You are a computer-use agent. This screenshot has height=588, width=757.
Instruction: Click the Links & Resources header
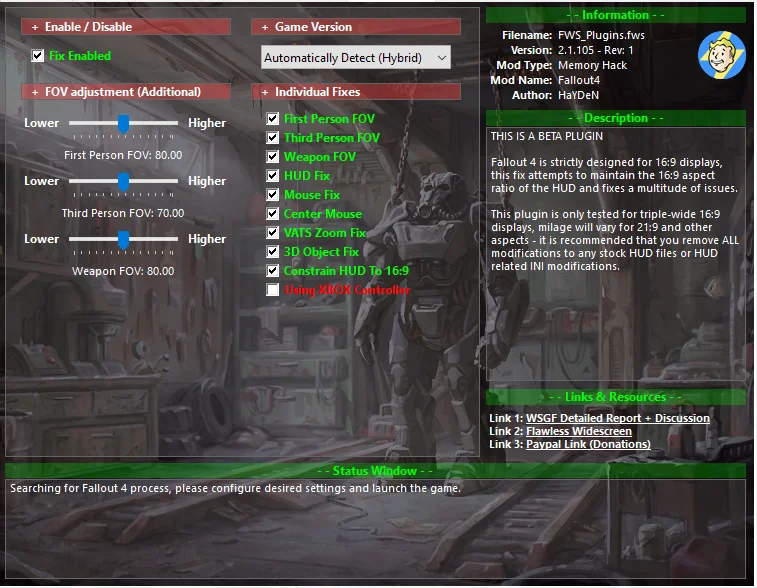616,397
